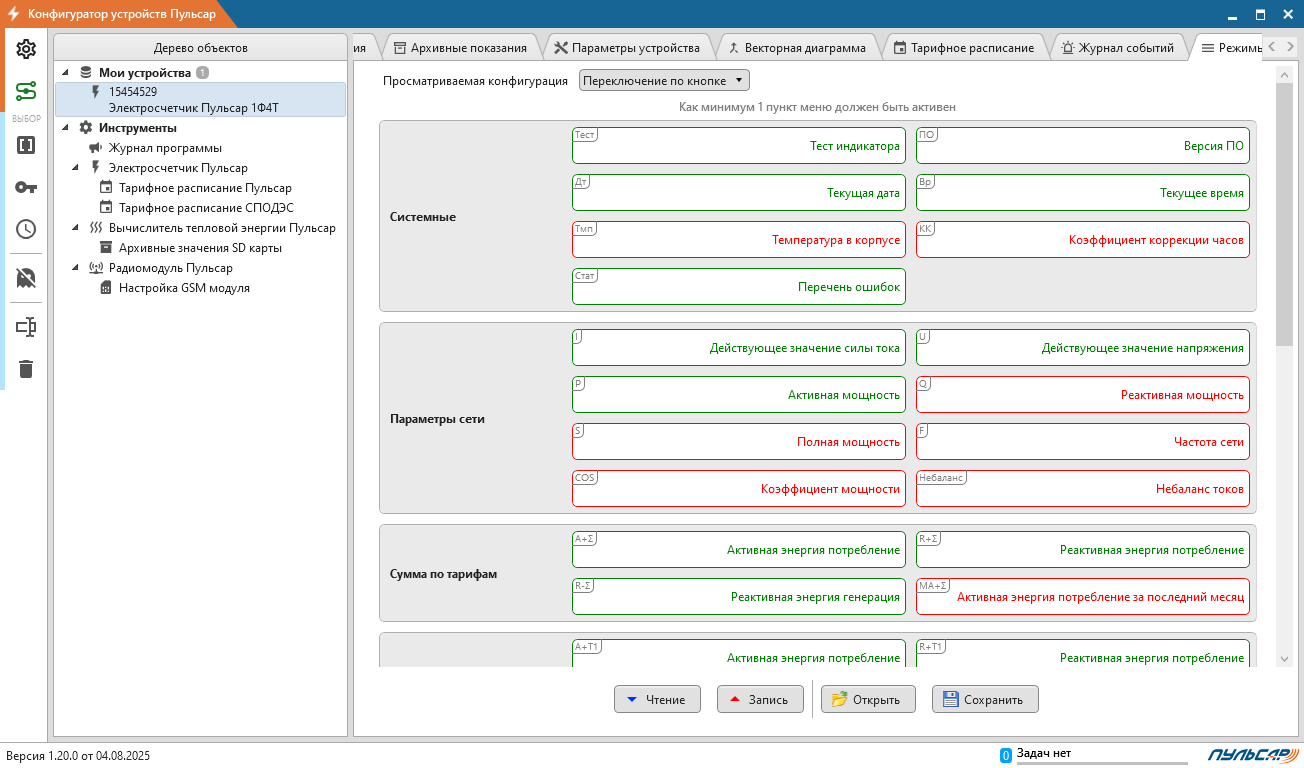The image size is (1304, 768).
Task: Toggle the Действующее значение напряжения item
Action: point(1083,348)
